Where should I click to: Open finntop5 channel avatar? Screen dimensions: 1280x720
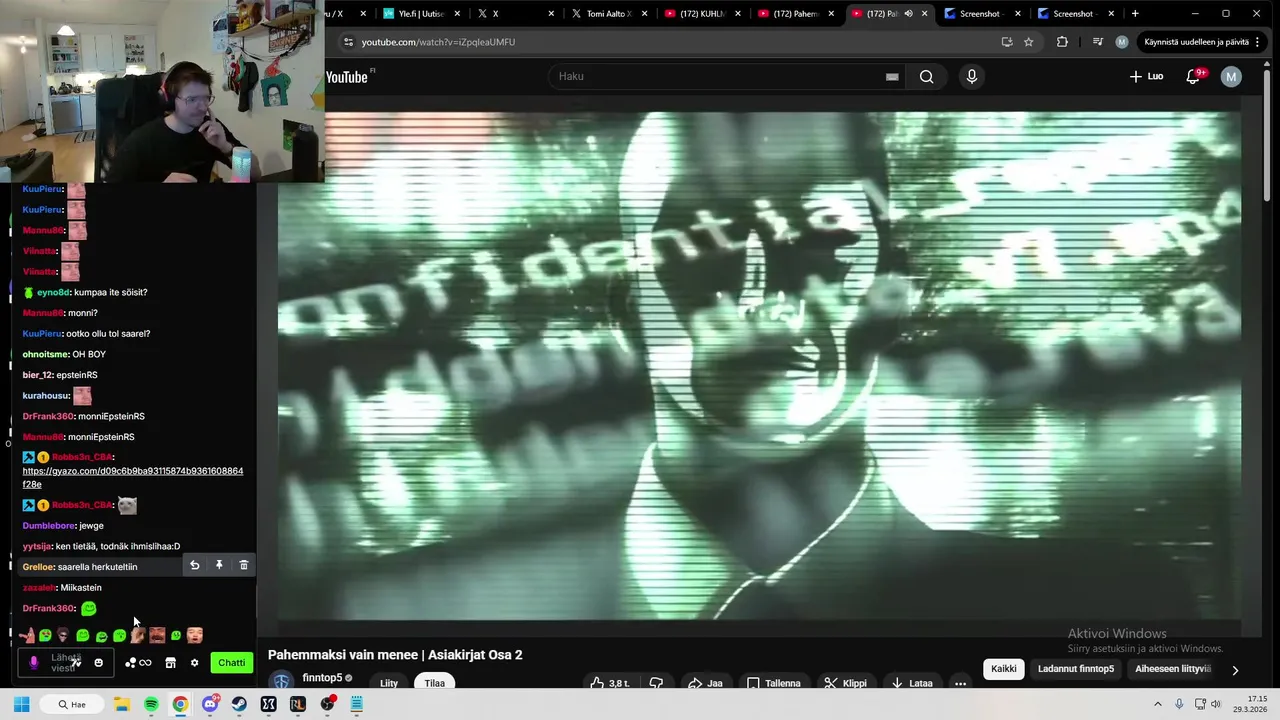pyautogui.click(x=282, y=682)
